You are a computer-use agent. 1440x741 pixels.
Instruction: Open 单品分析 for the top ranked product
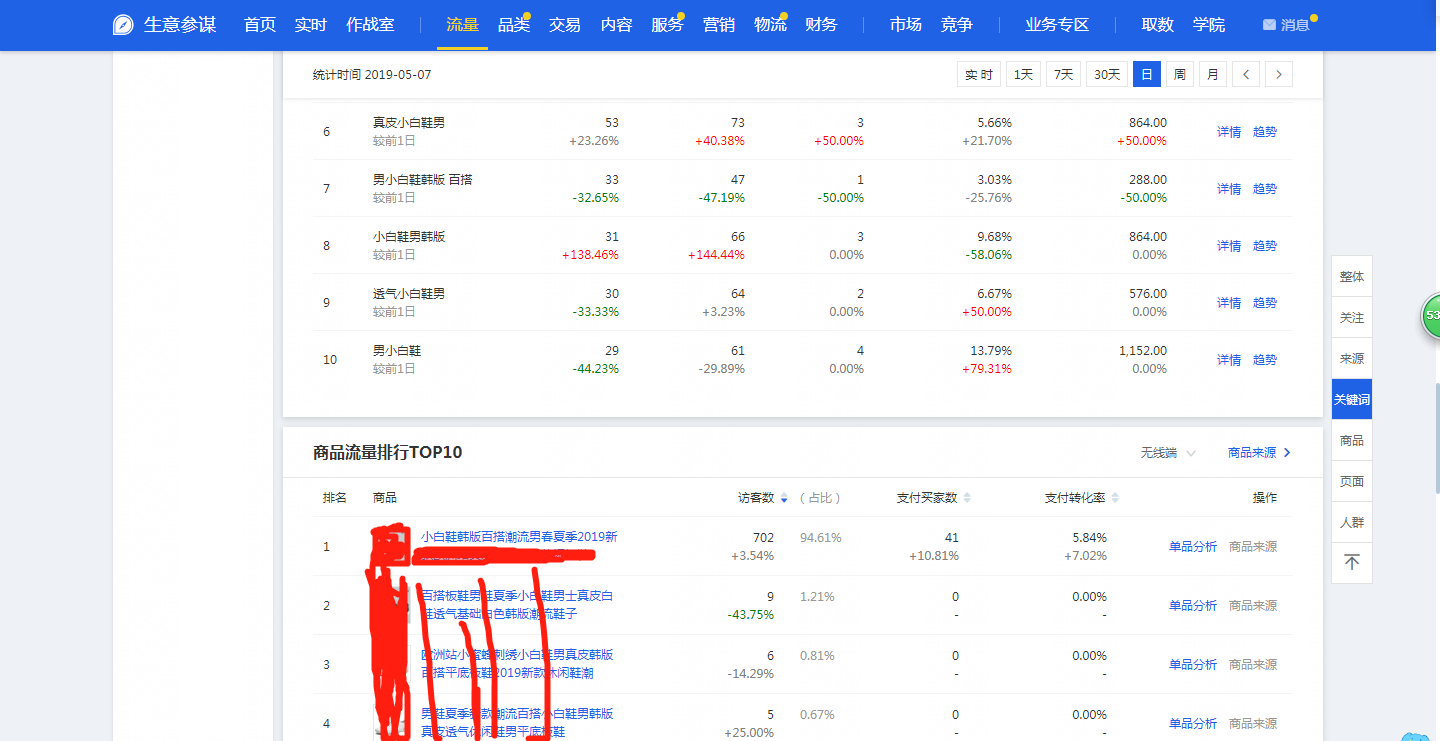pyautogui.click(x=1192, y=546)
